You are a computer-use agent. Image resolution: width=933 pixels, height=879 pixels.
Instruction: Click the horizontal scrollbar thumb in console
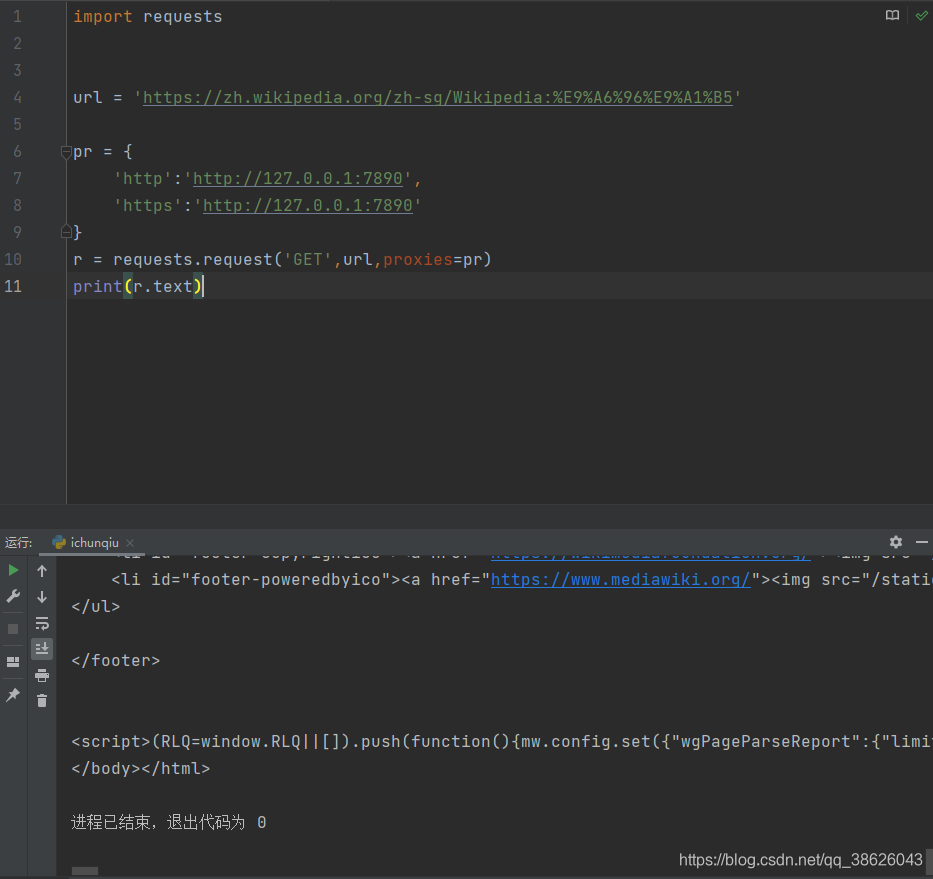[x=84, y=871]
